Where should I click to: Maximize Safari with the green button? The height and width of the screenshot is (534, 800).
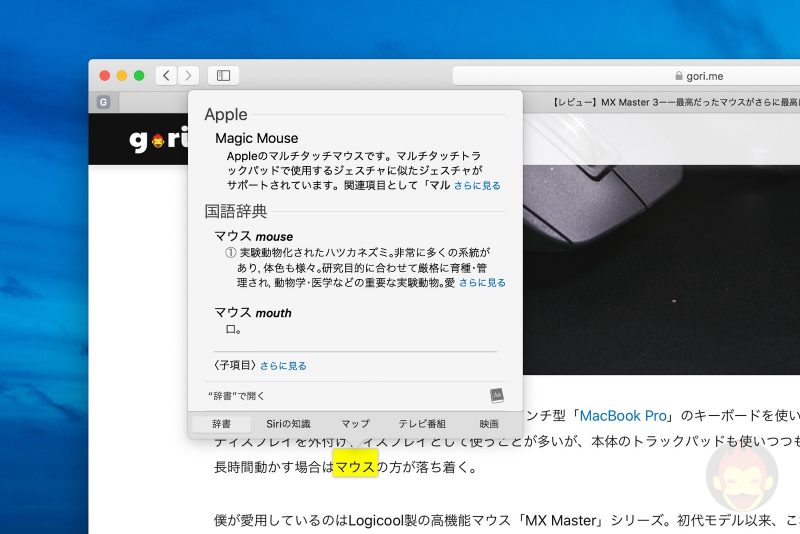(x=139, y=75)
